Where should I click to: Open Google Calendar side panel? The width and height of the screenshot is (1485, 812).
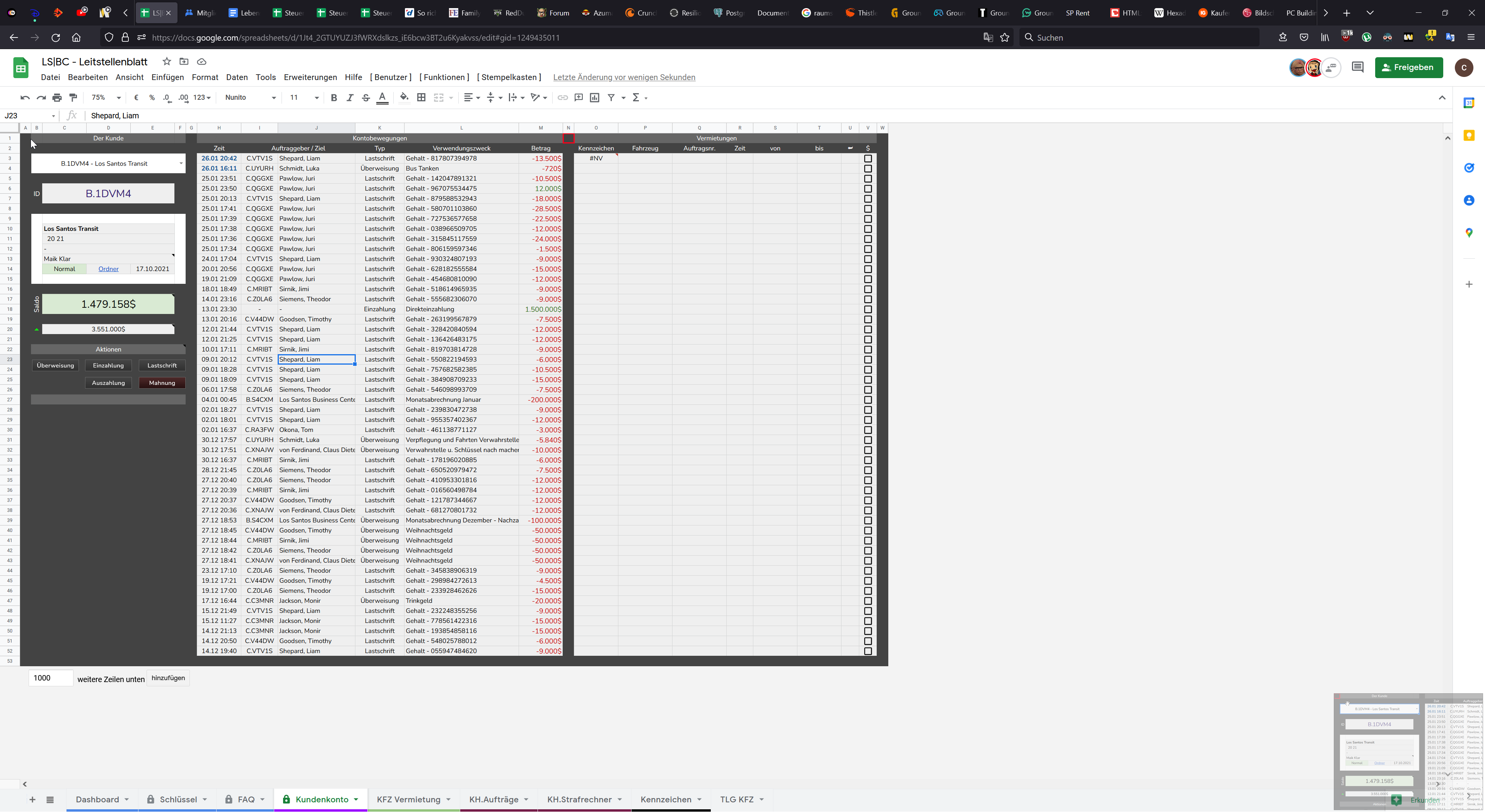tap(1469, 102)
